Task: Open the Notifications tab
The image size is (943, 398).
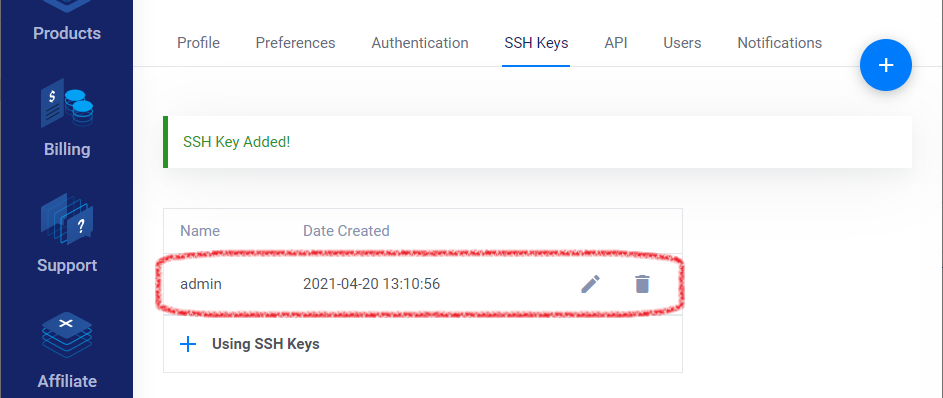Action: (x=779, y=43)
